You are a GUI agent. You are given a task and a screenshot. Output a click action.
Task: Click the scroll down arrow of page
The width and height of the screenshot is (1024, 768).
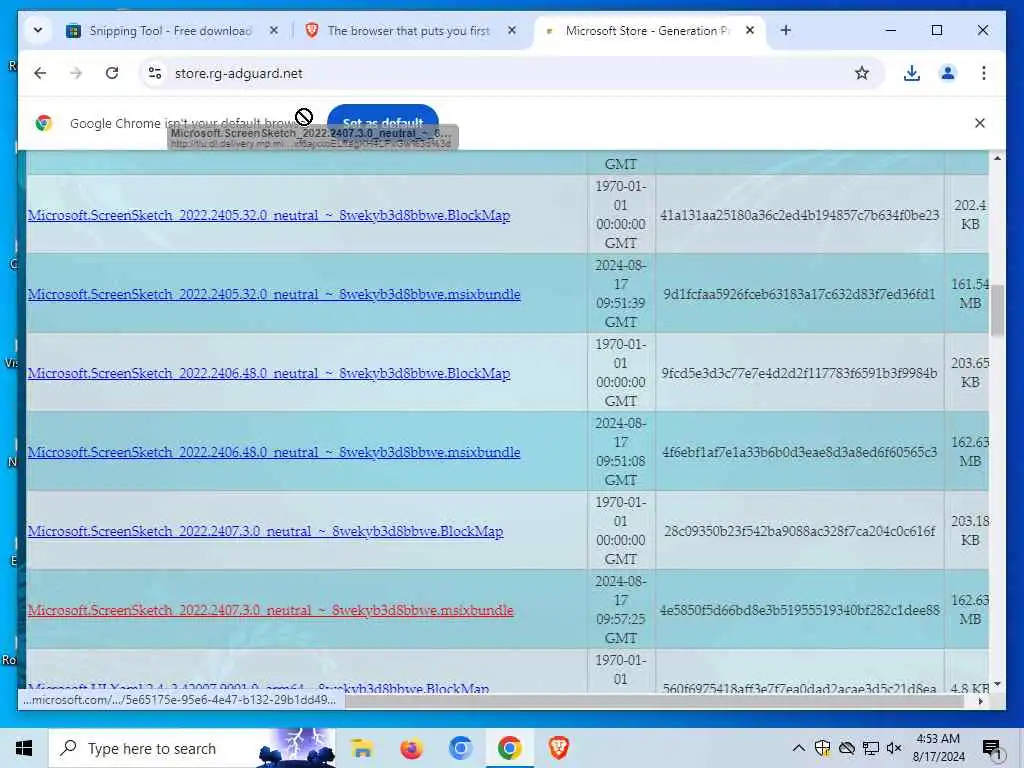(x=997, y=684)
